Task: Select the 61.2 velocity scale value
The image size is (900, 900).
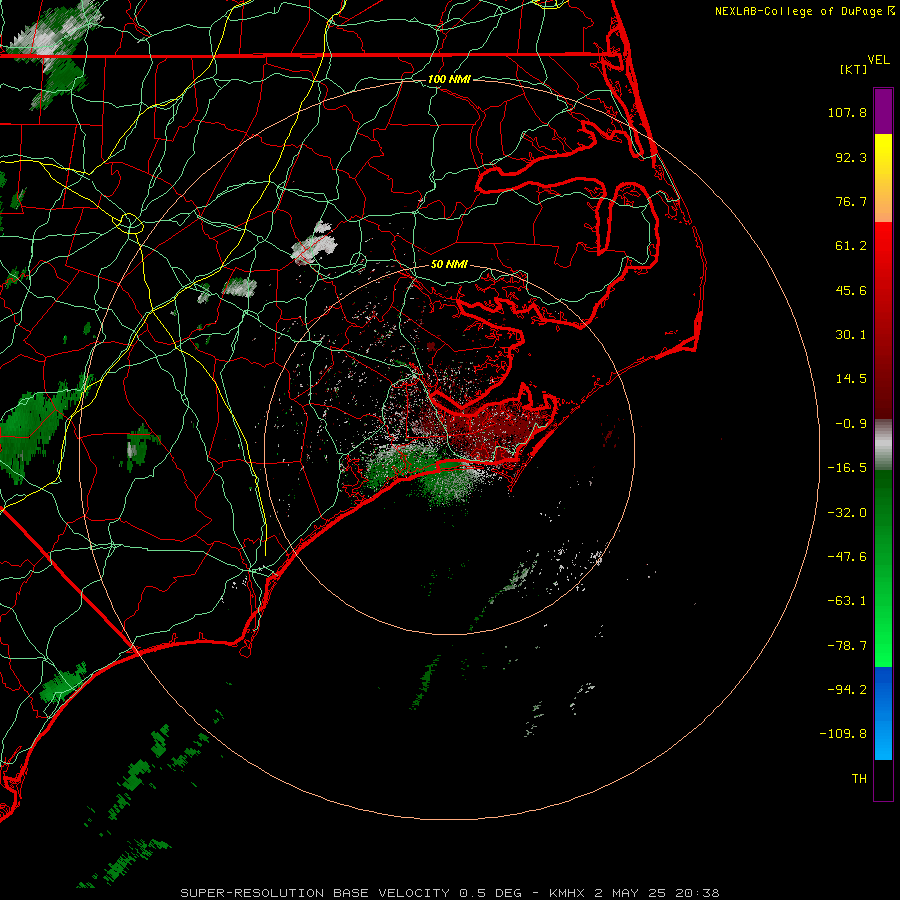Action: click(x=851, y=246)
